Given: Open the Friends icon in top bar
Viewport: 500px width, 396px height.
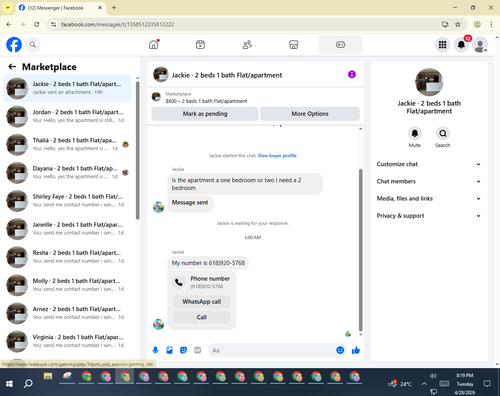Looking at the screenshot, I should point(247,44).
